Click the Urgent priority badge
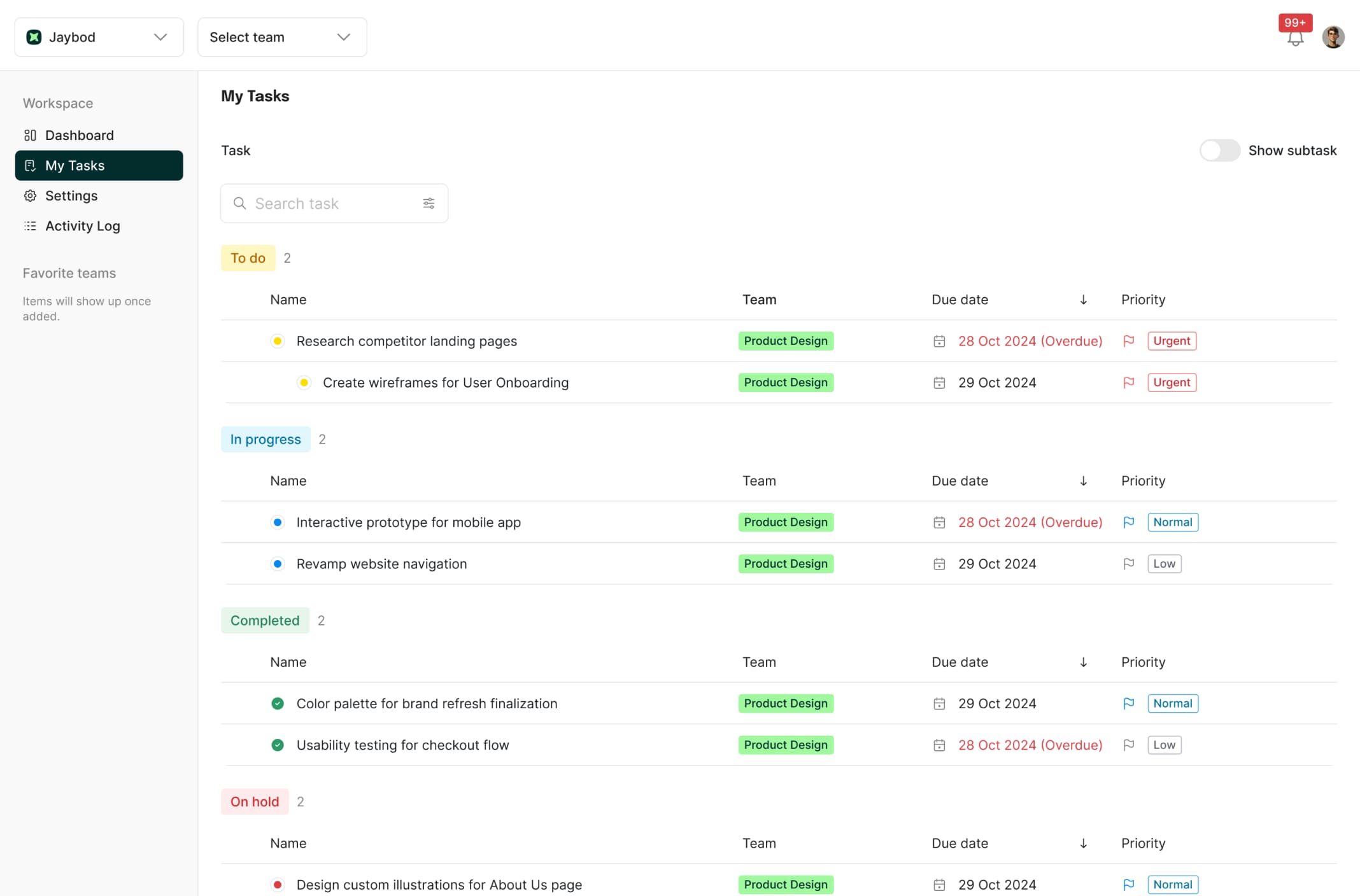This screenshot has height=896, width=1360. 1171,340
